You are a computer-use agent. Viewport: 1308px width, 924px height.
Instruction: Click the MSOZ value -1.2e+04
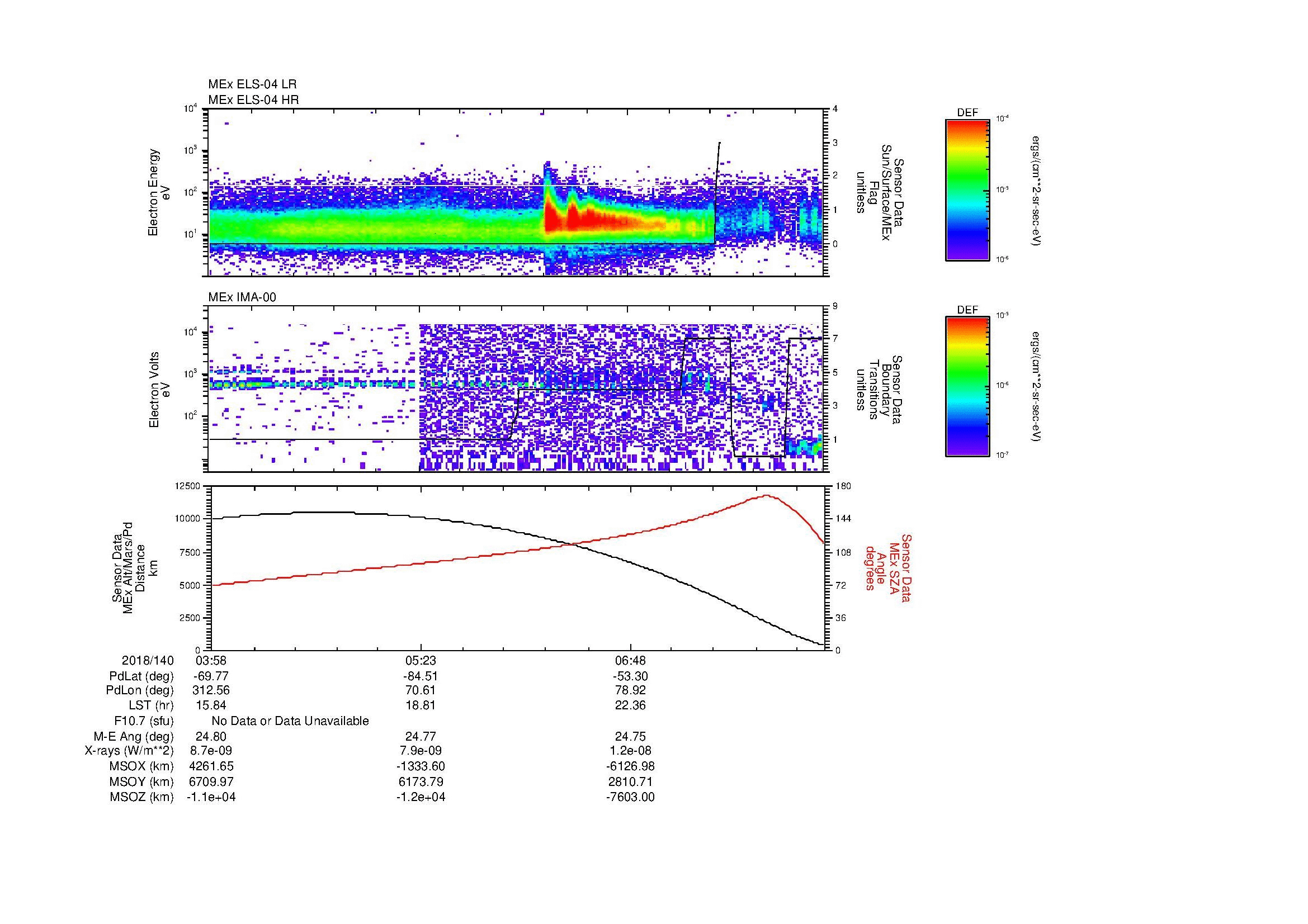[x=421, y=797]
